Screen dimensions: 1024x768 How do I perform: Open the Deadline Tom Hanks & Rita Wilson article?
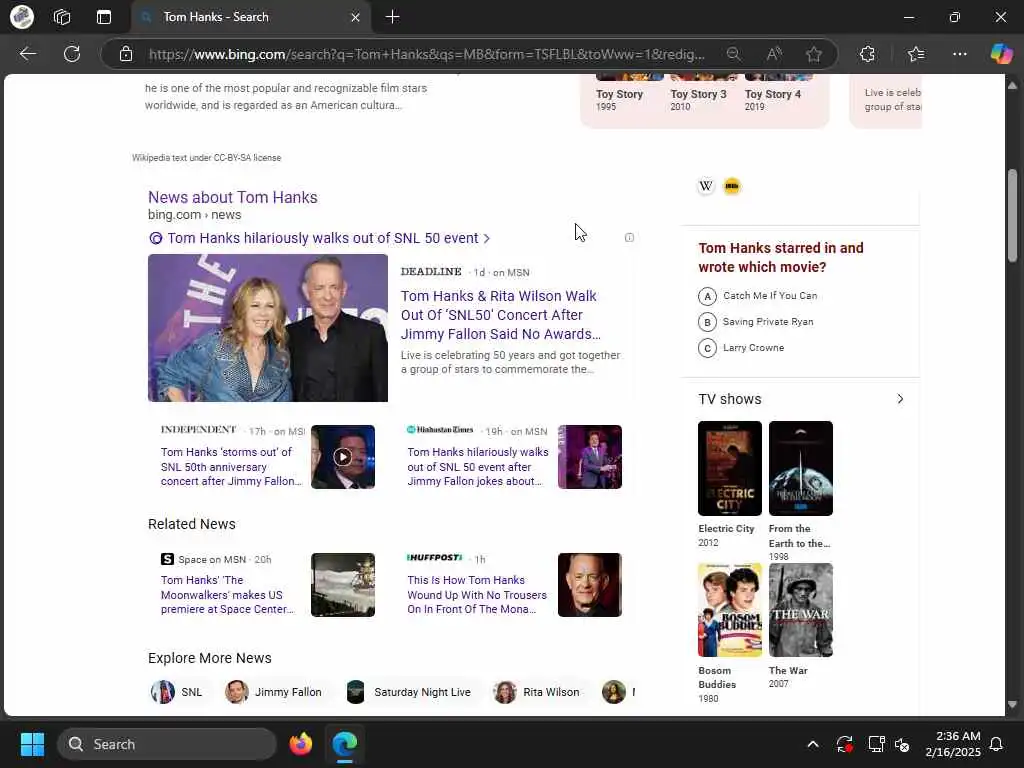click(x=501, y=315)
